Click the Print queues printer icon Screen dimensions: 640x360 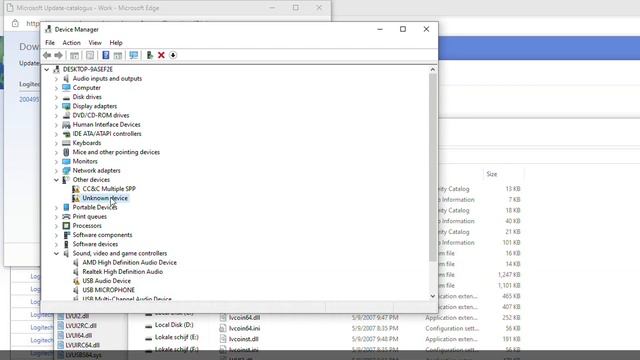pos(66,216)
